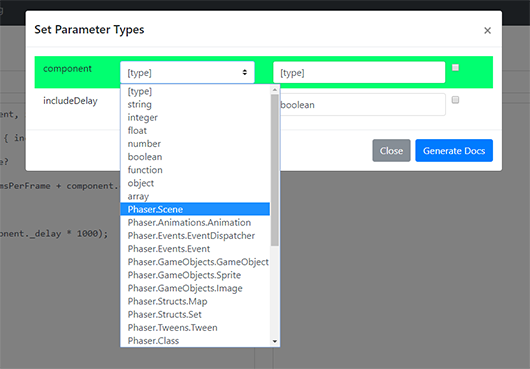Select object from the type list

[195, 183]
